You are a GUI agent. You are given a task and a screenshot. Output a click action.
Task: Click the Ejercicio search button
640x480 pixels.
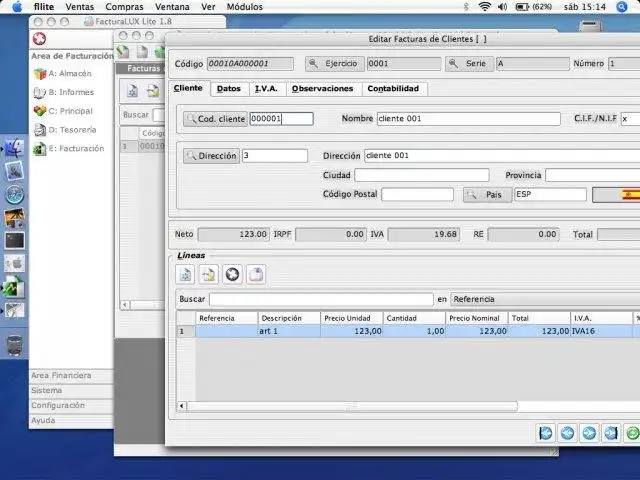[334, 64]
